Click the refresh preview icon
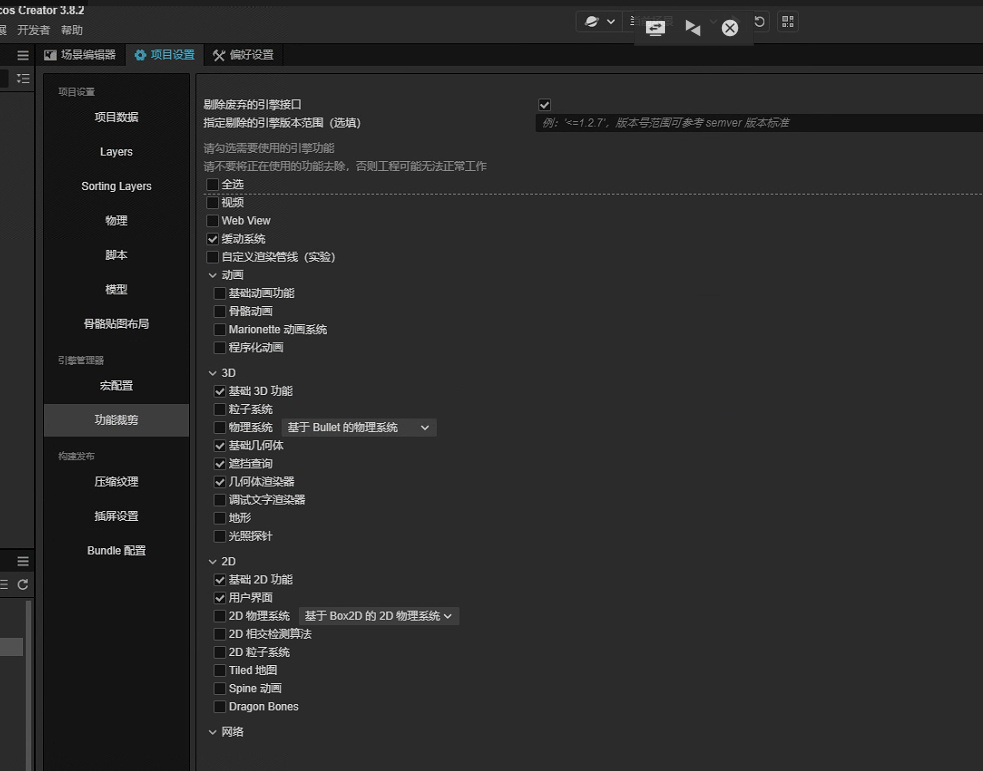The image size is (983, 771). (x=759, y=22)
